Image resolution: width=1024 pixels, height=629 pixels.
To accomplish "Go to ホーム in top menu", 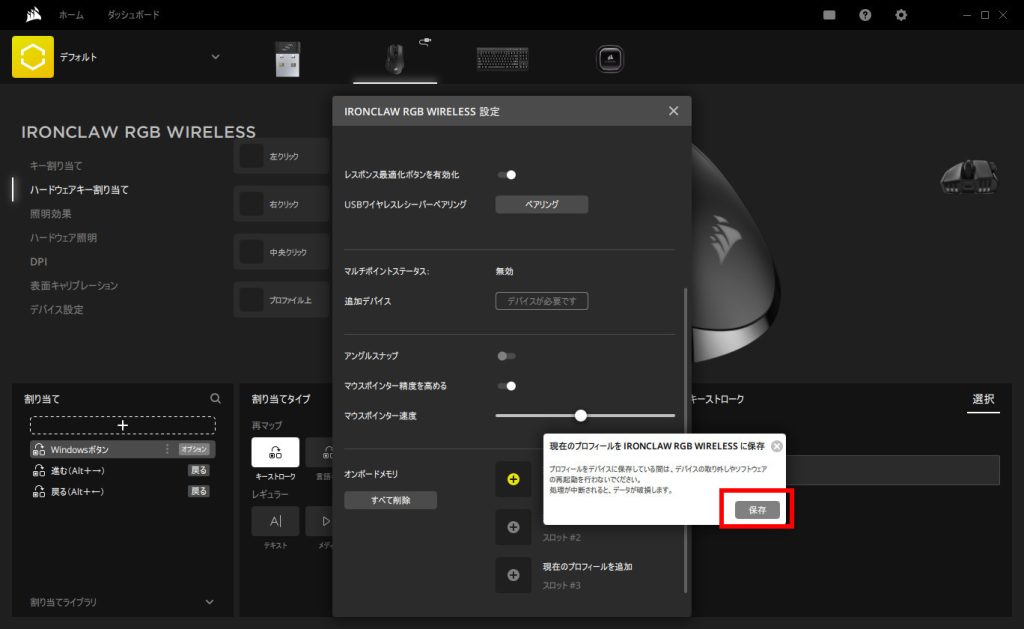I will click(71, 15).
